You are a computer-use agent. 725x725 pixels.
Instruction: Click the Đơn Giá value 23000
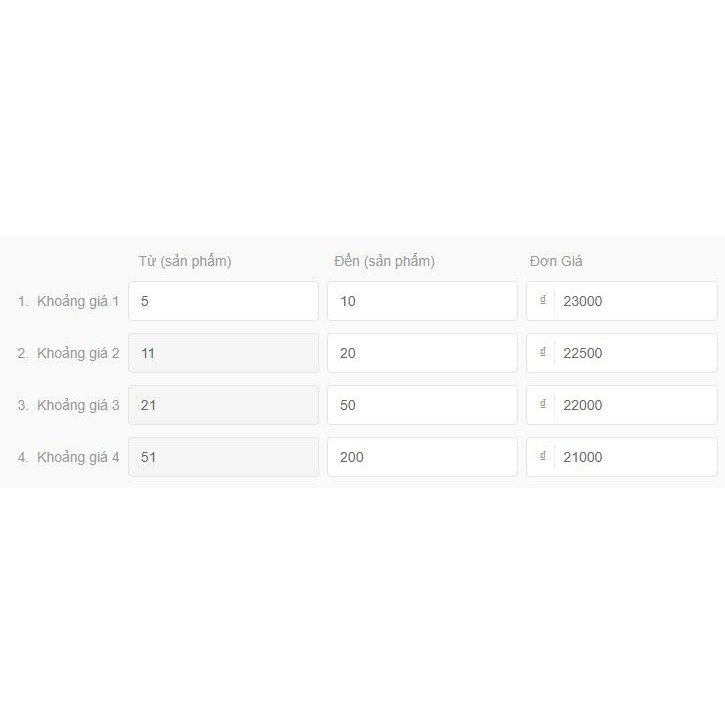pos(635,301)
